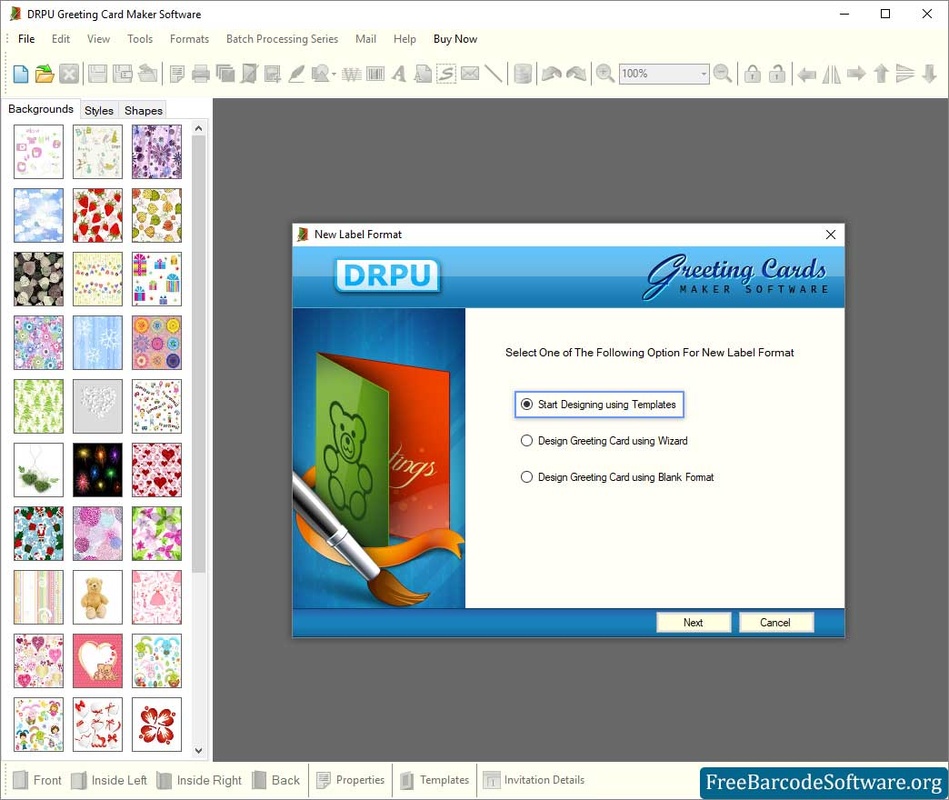
Task: Choose Design Greeting Card using Blank Format
Action: tap(527, 478)
